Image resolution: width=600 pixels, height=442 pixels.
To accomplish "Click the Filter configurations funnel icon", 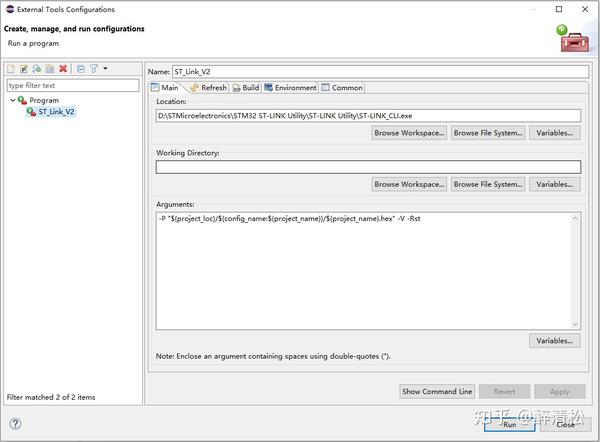I will pos(93,69).
